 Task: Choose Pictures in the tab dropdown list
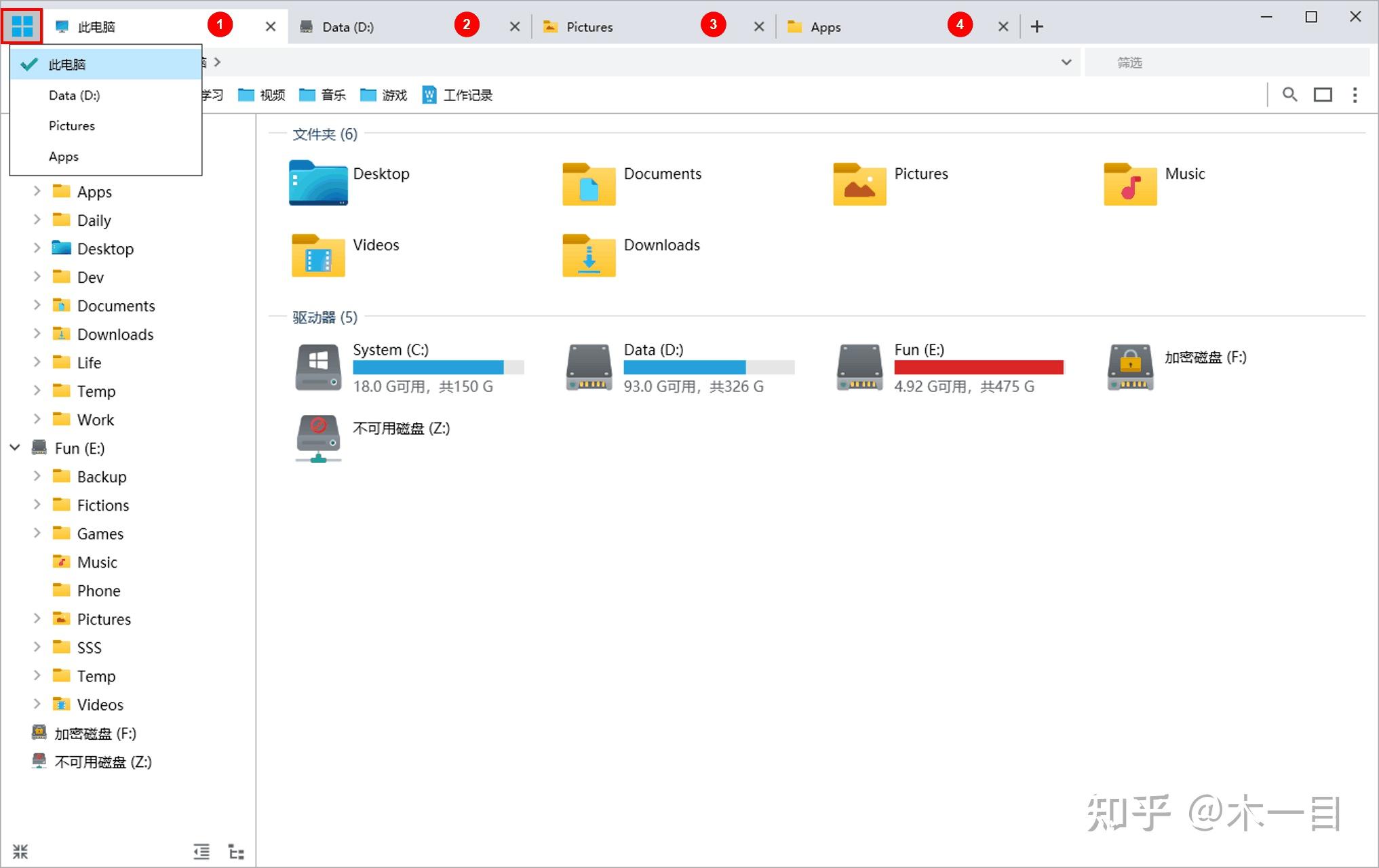106,125
